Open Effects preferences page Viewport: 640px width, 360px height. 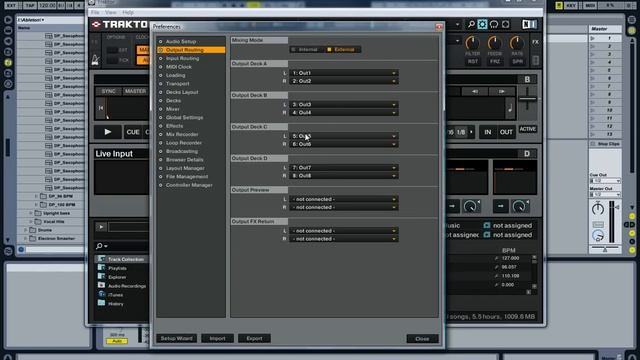[174, 126]
